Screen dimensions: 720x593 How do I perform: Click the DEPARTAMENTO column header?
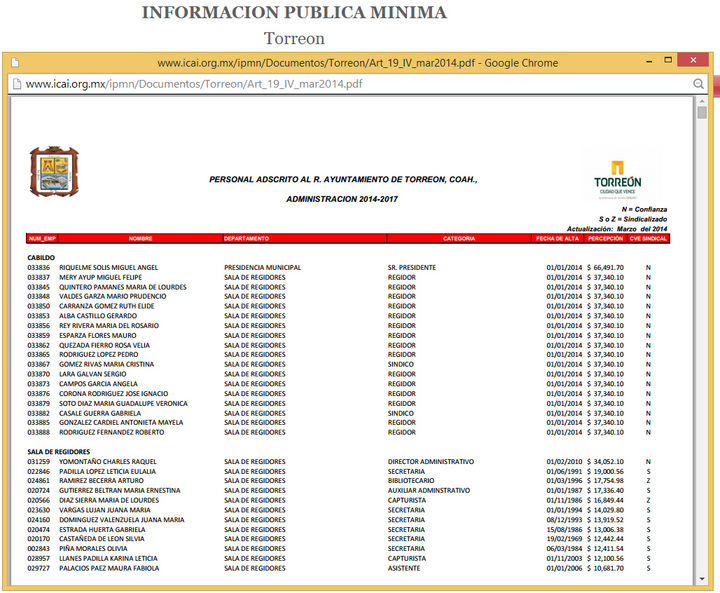(x=246, y=239)
